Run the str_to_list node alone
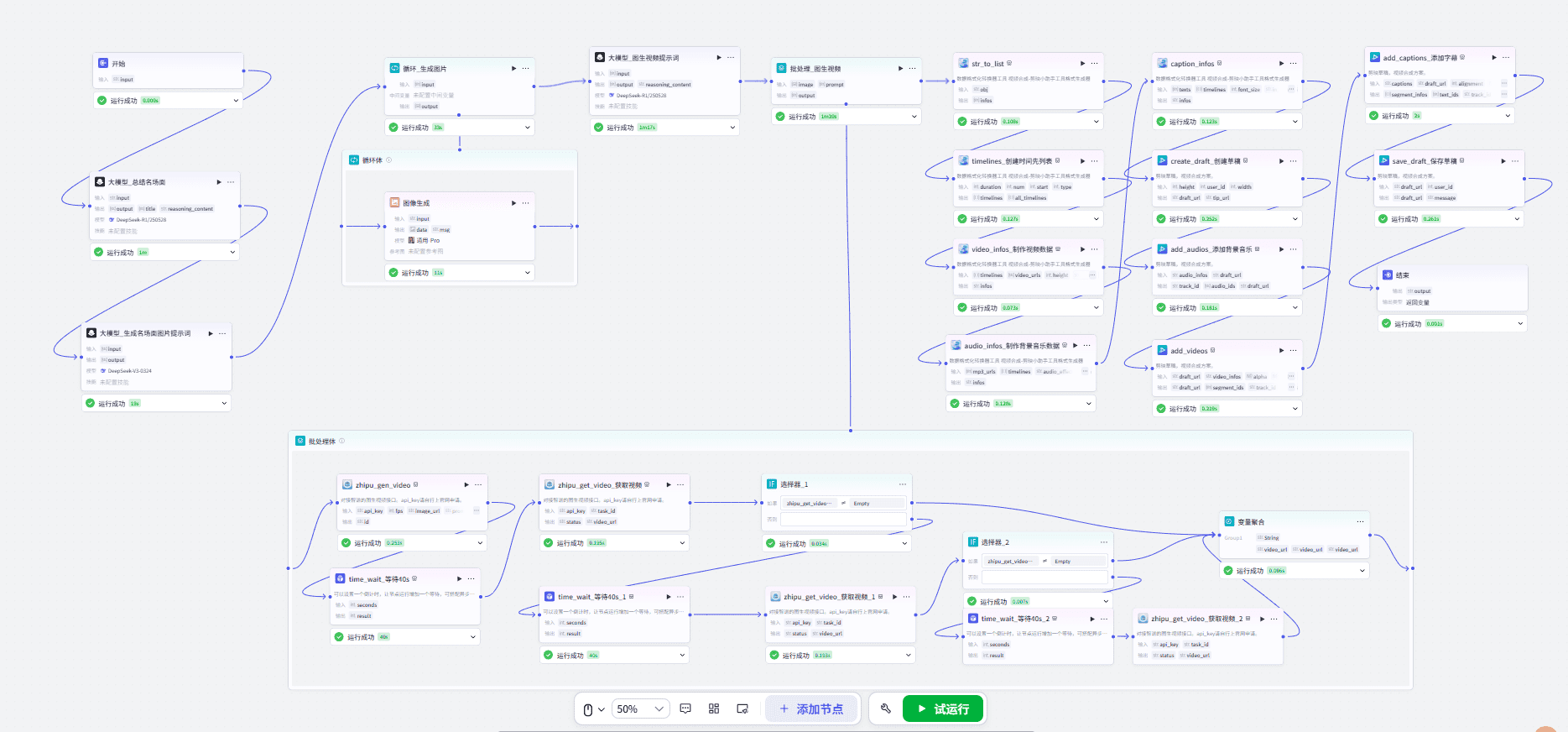 [1082, 64]
